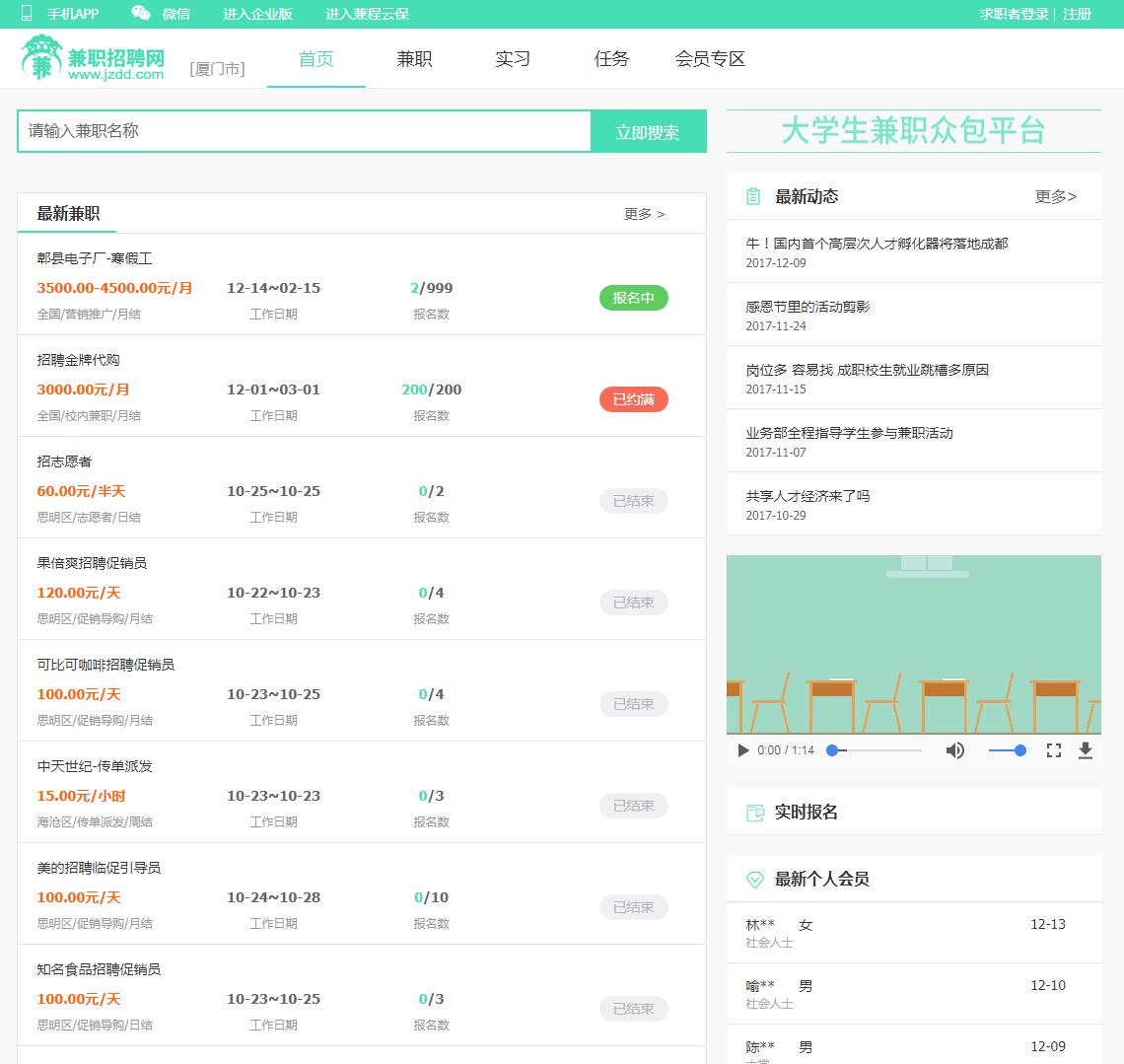Click the jzdd.com site logo
This screenshot has width=1124, height=1064.
[x=93, y=59]
